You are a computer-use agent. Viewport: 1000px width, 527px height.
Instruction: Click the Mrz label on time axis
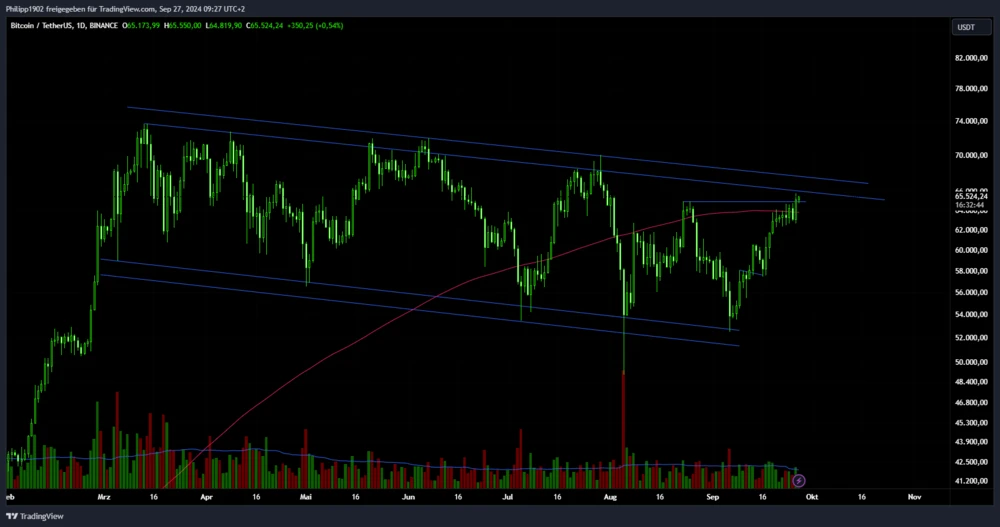(x=104, y=496)
